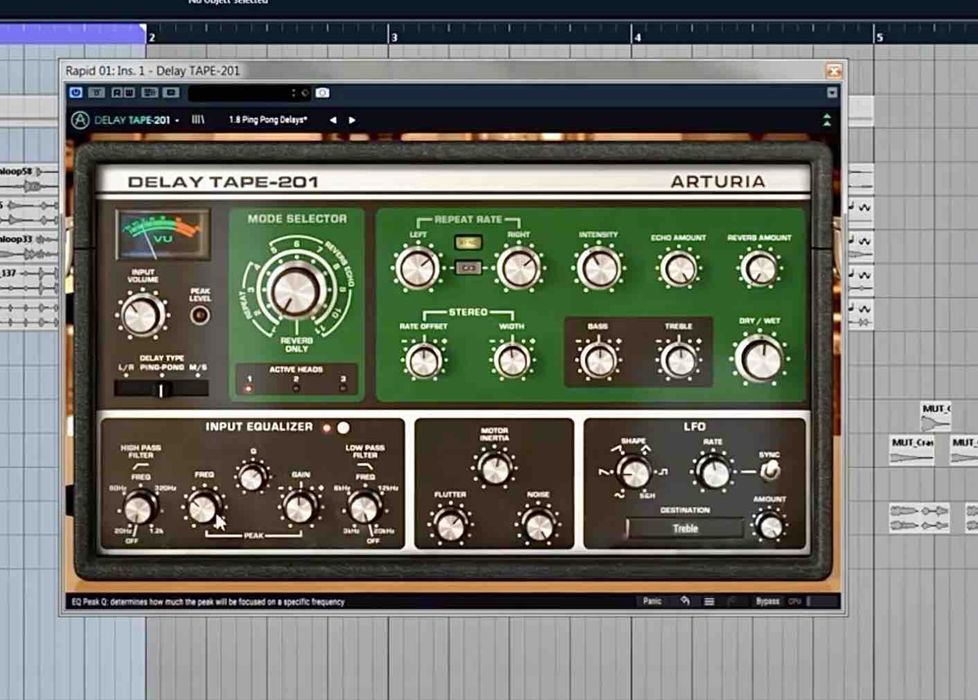
Task: Click bar 5 on the timeline ruler
Action: pos(879,37)
